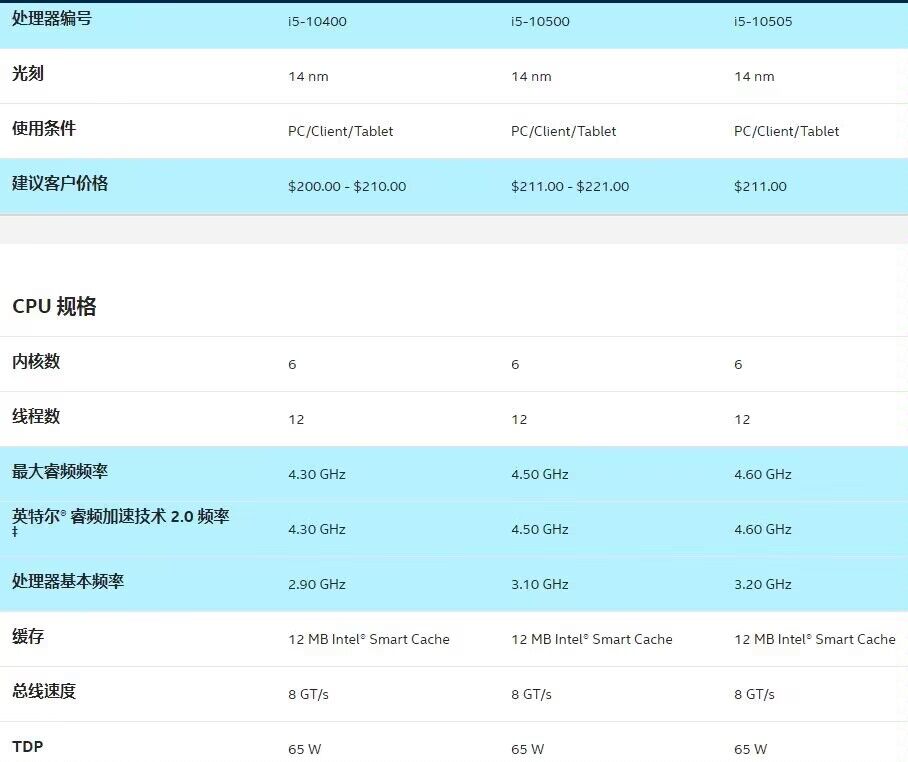
Task: Click 4.60 GHz in 最大睿频频率 row
Action: [763, 474]
